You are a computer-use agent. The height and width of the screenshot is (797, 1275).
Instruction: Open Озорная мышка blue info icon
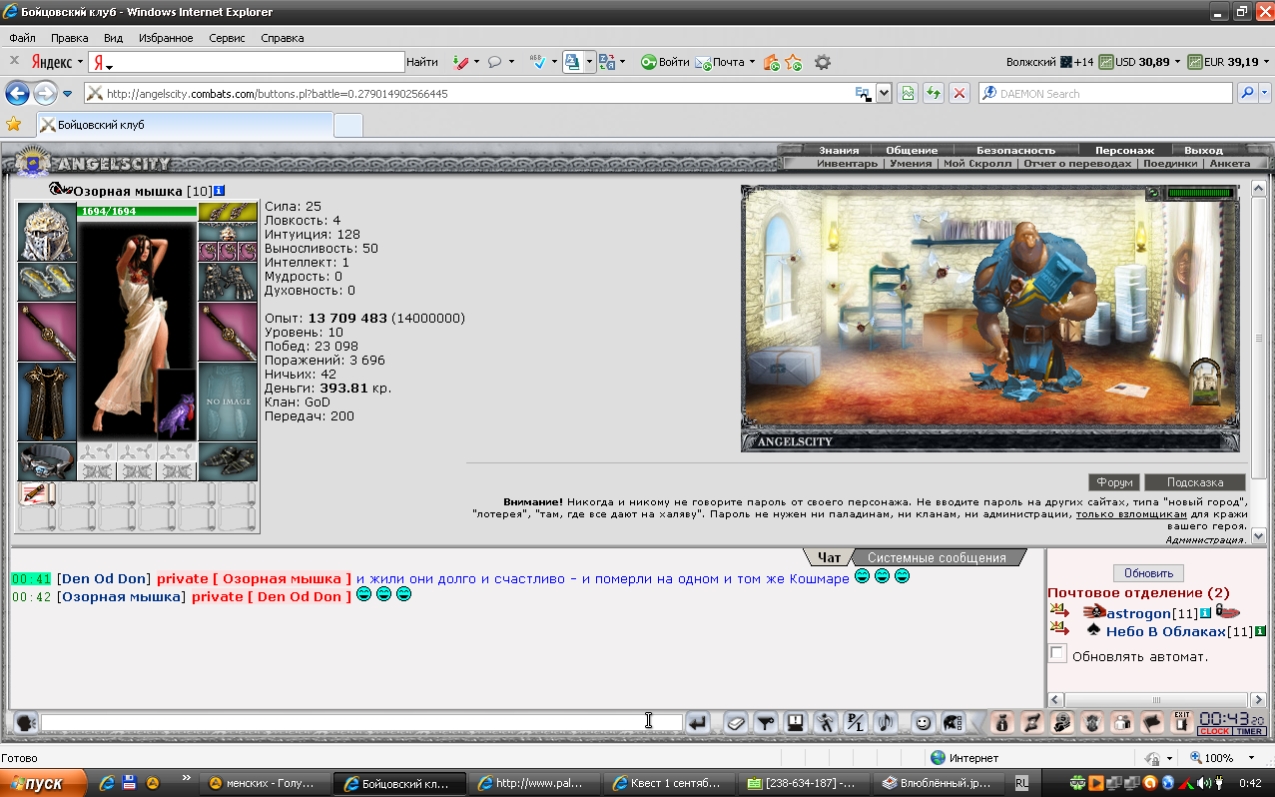click(219, 190)
